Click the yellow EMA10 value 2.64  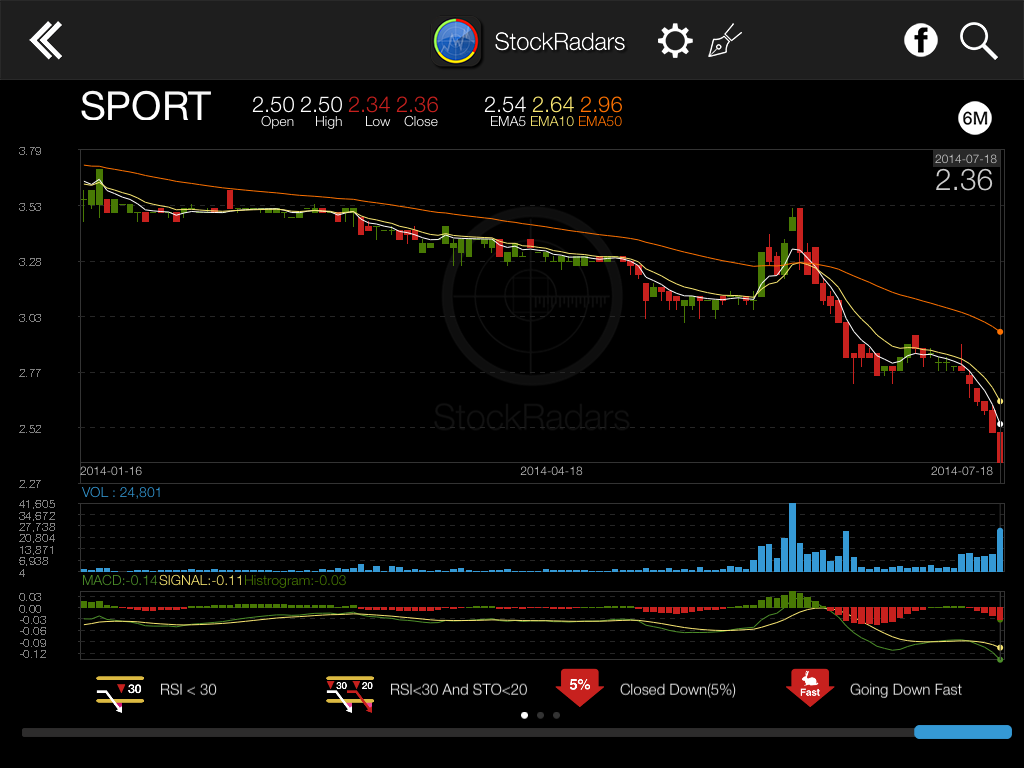(552, 104)
